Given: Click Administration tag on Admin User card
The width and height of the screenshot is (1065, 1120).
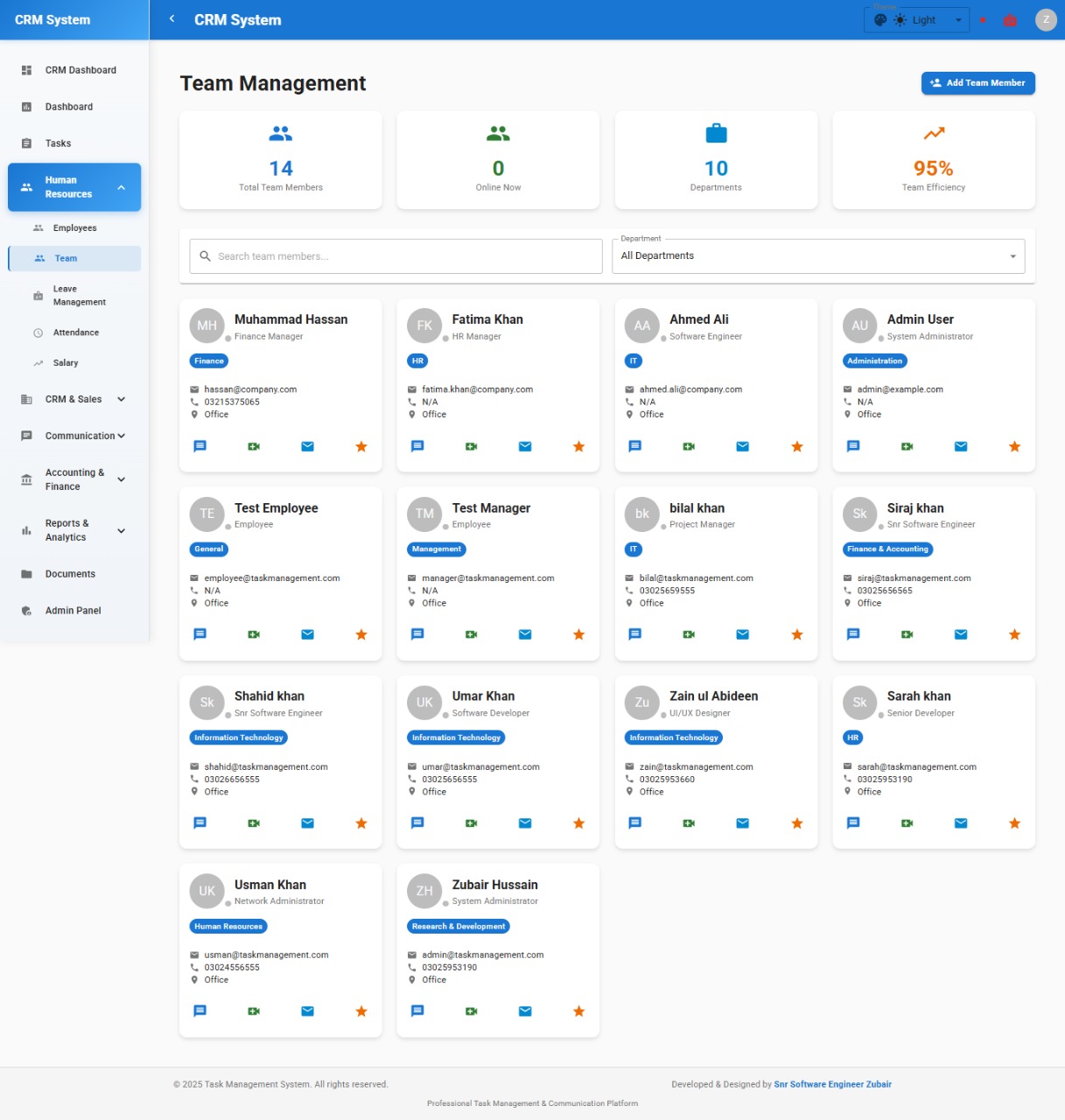Looking at the screenshot, I should pyautogui.click(x=875, y=360).
